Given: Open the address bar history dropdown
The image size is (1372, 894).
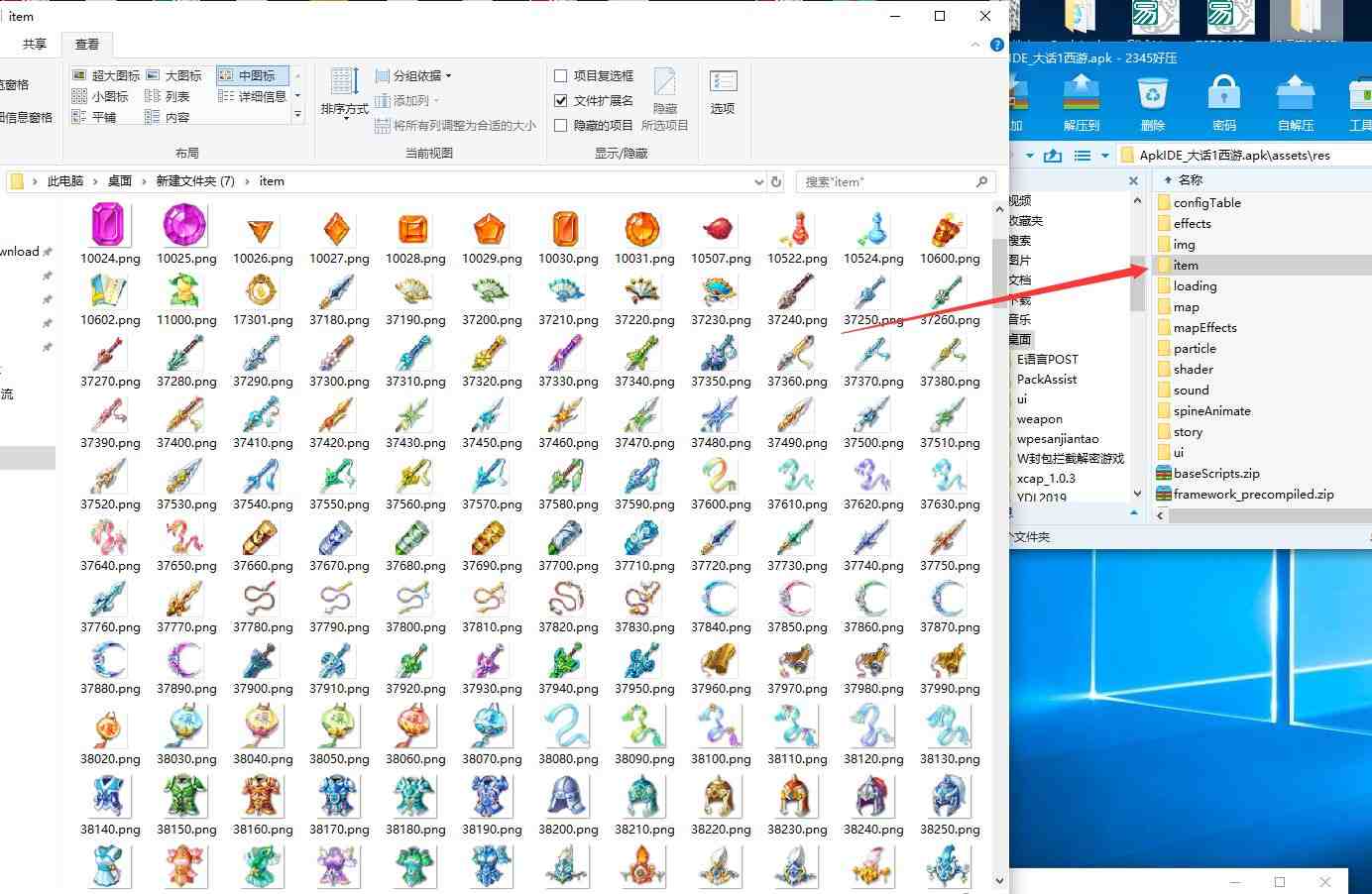Looking at the screenshot, I should (x=759, y=181).
